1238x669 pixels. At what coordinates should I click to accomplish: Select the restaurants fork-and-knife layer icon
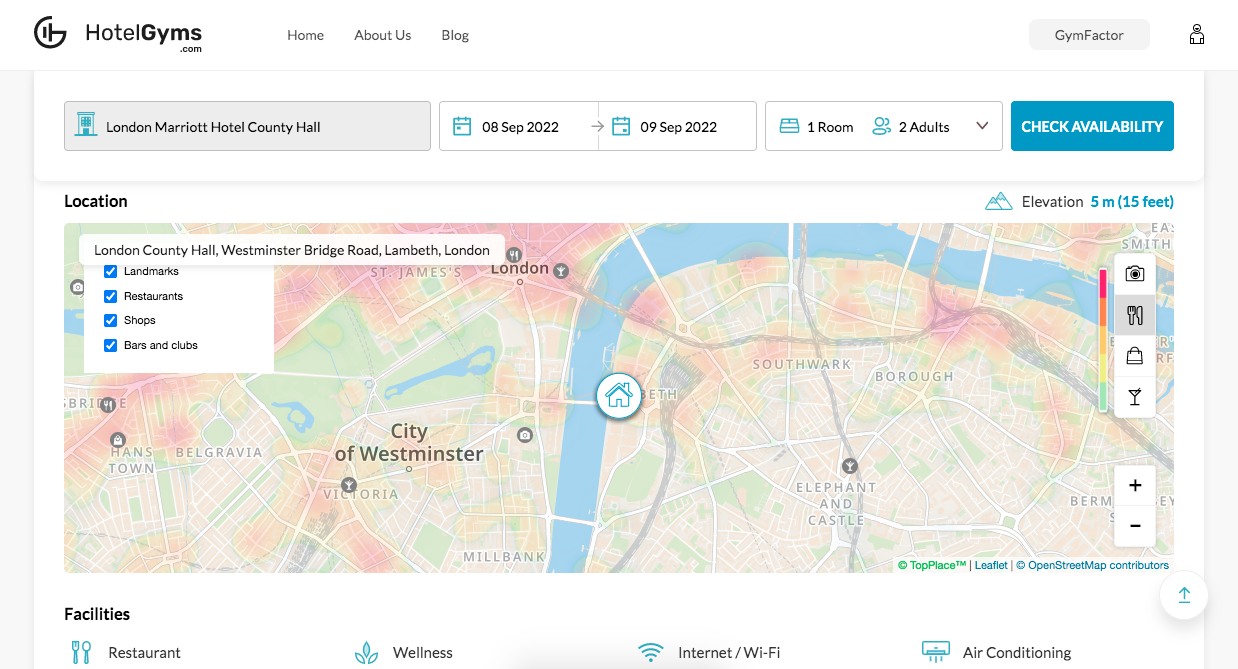[1134, 315]
